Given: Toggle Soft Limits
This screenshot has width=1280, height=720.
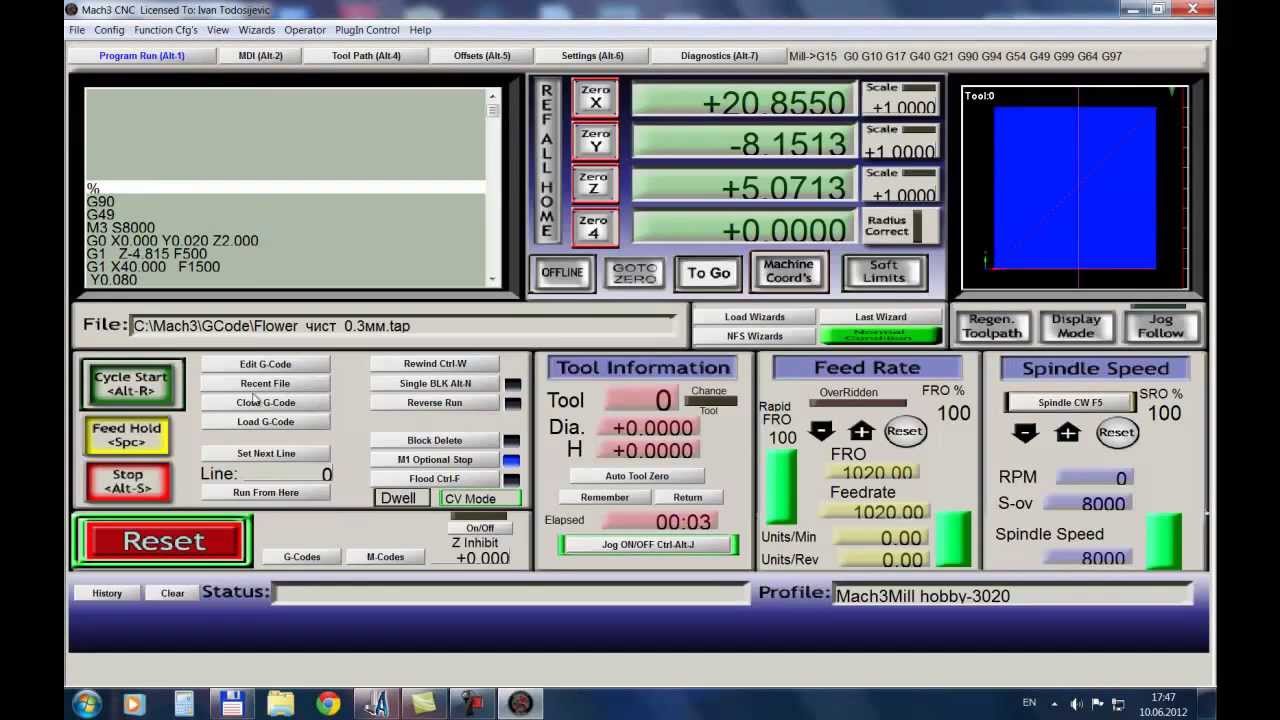Looking at the screenshot, I should 884,271.
